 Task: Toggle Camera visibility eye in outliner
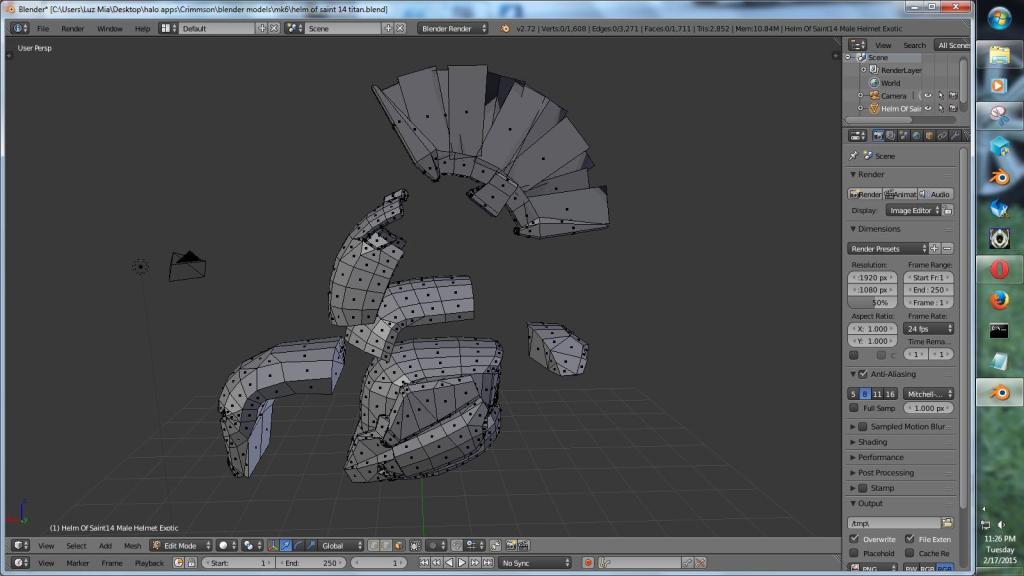point(928,95)
